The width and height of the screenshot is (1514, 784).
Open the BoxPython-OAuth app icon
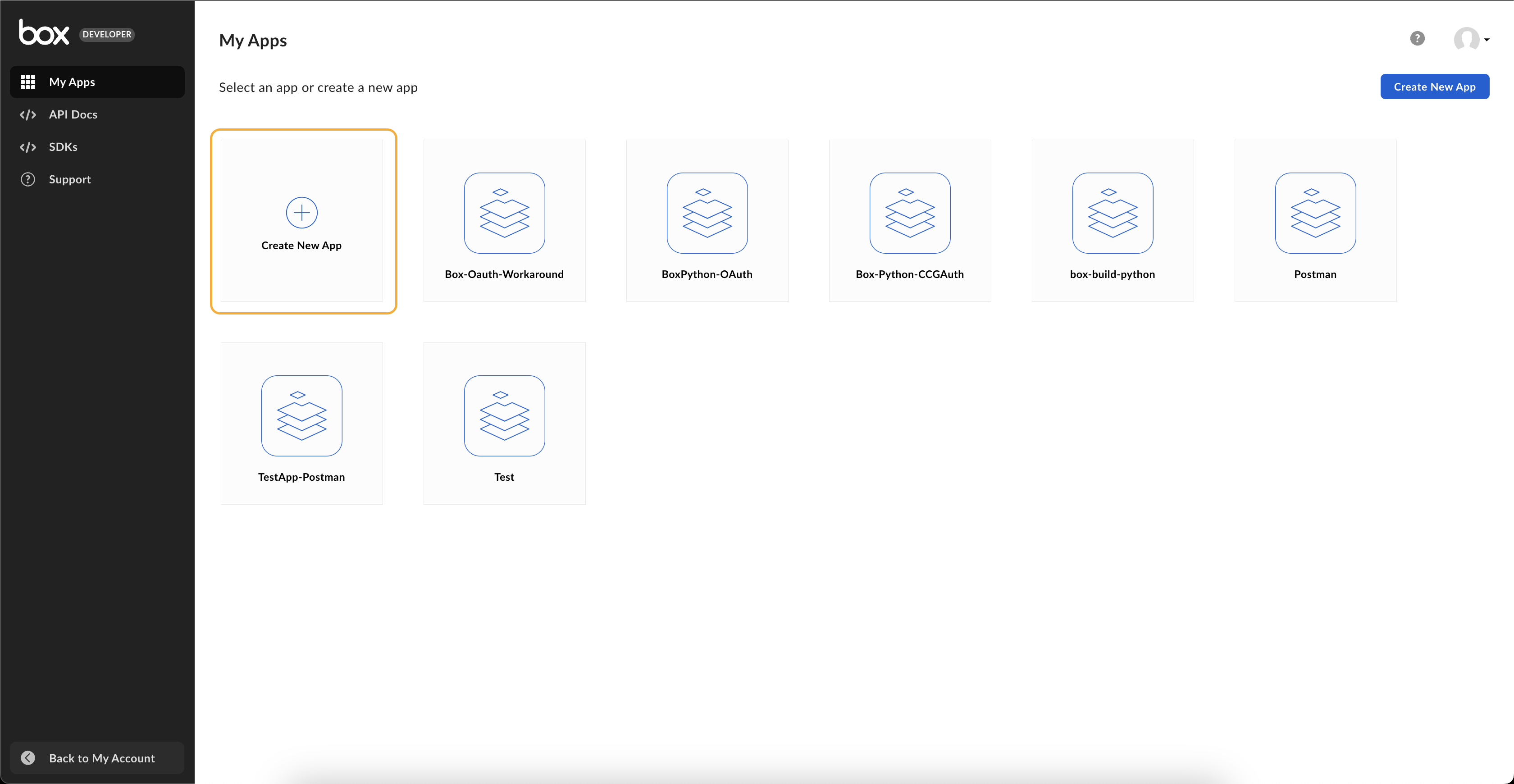point(707,213)
